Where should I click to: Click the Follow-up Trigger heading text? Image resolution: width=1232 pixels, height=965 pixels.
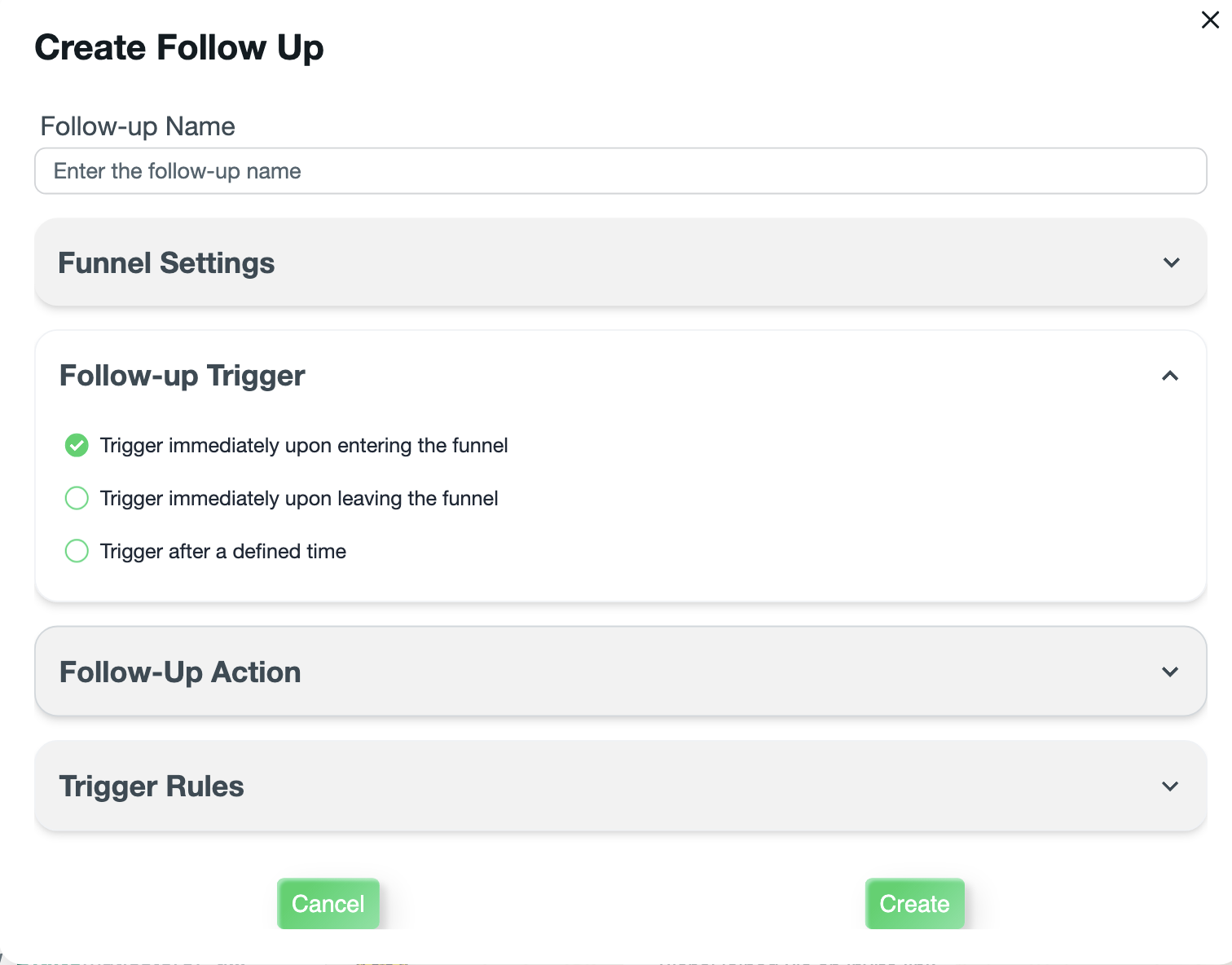182,376
